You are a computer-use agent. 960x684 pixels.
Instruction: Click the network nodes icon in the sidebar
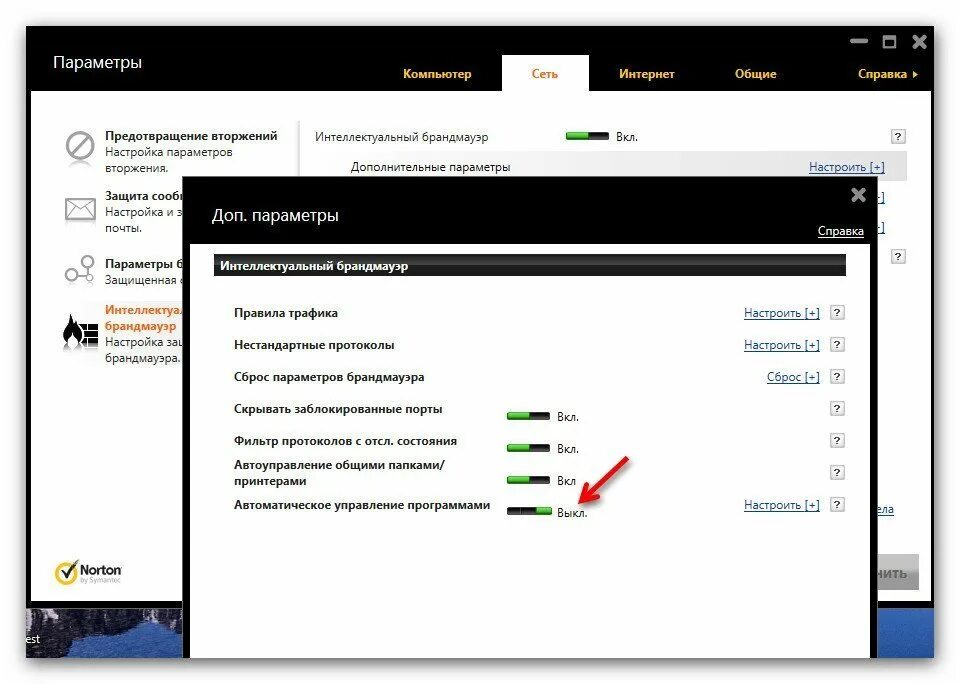[x=80, y=270]
